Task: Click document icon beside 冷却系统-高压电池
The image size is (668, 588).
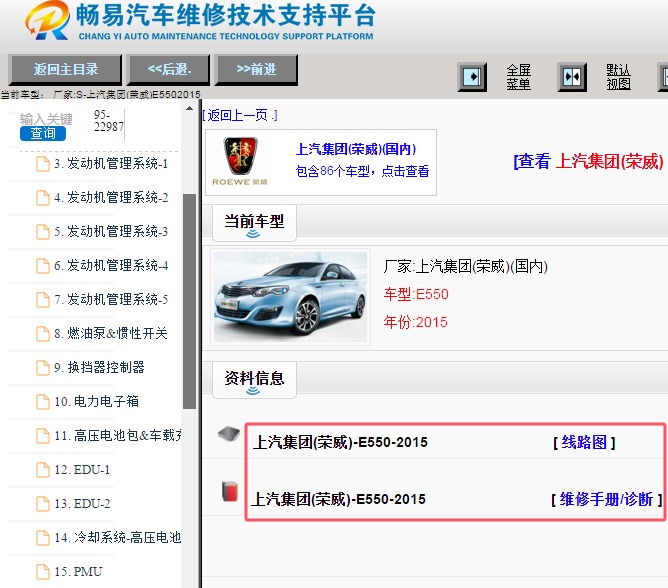Action: (x=43, y=538)
